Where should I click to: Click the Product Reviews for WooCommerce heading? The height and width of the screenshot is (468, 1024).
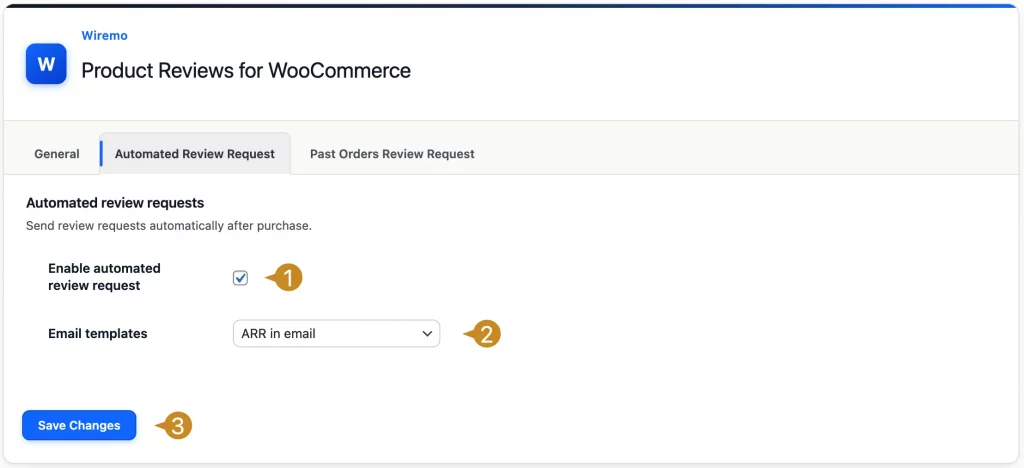[246, 70]
